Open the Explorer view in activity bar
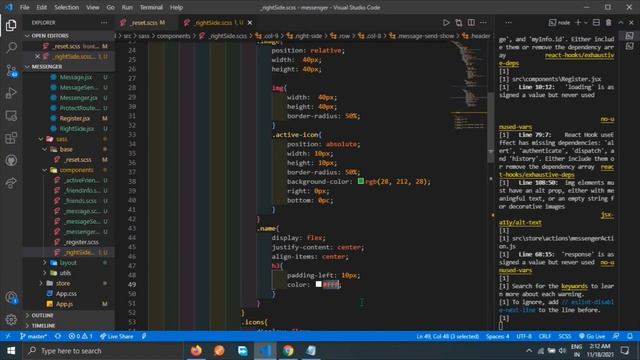Image resolution: width=640 pixels, height=360 pixels. 11,25
